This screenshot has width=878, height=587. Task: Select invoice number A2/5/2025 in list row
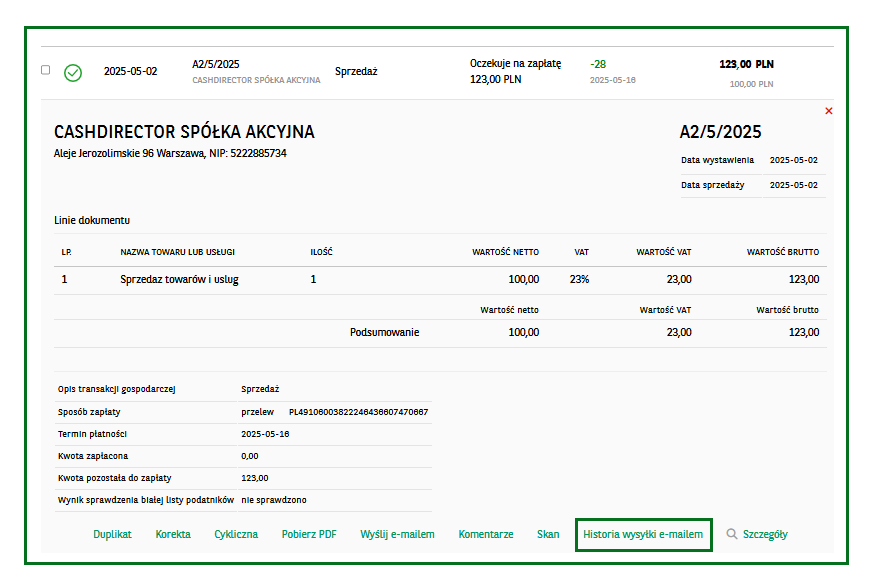click(216, 64)
